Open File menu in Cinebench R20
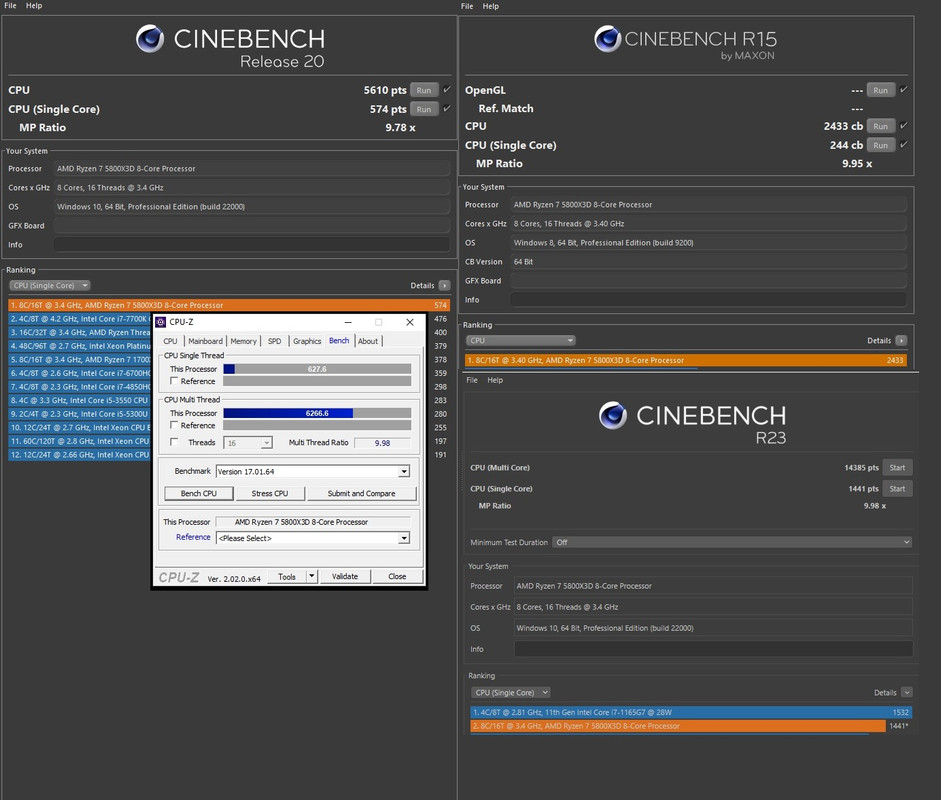This screenshot has height=800, width=941. (10, 5)
